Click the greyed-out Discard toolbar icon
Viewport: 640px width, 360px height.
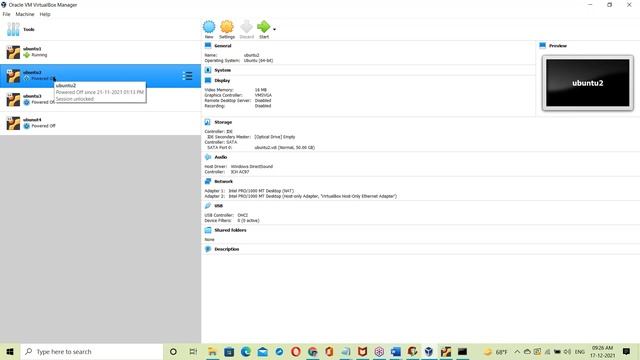[247, 27]
